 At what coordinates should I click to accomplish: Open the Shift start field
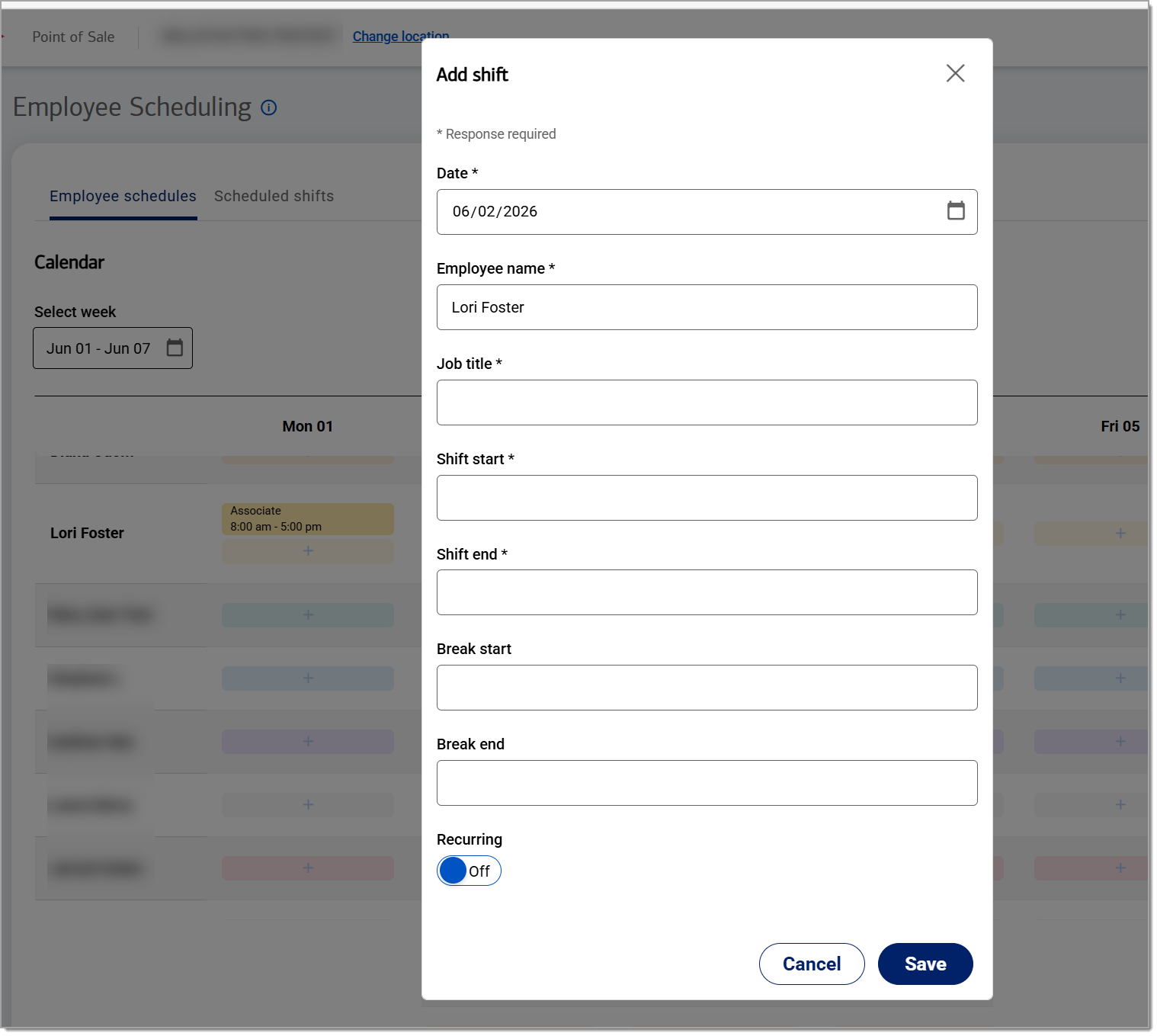(x=707, y=498)
